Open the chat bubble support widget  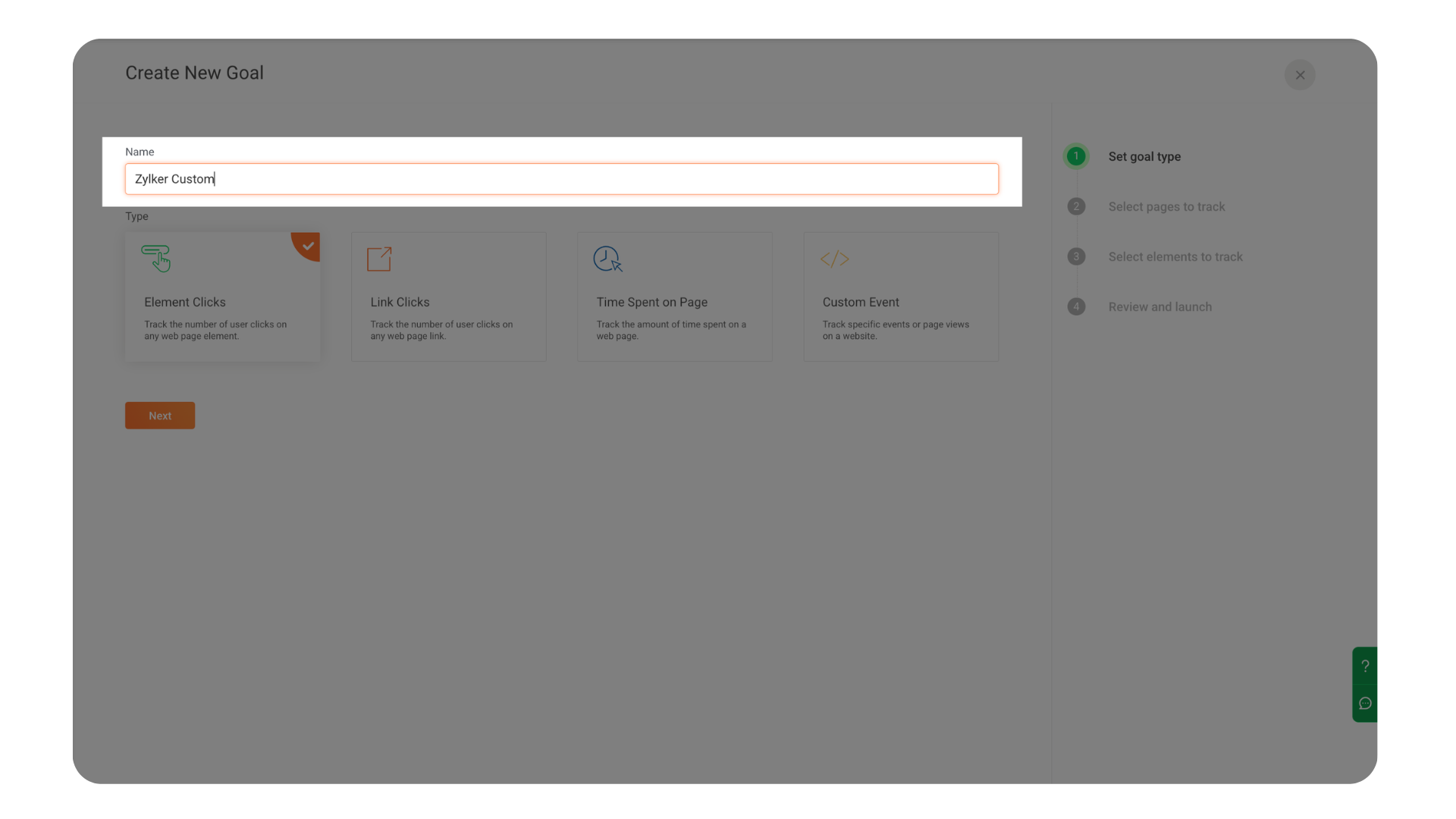(1365, 703)
